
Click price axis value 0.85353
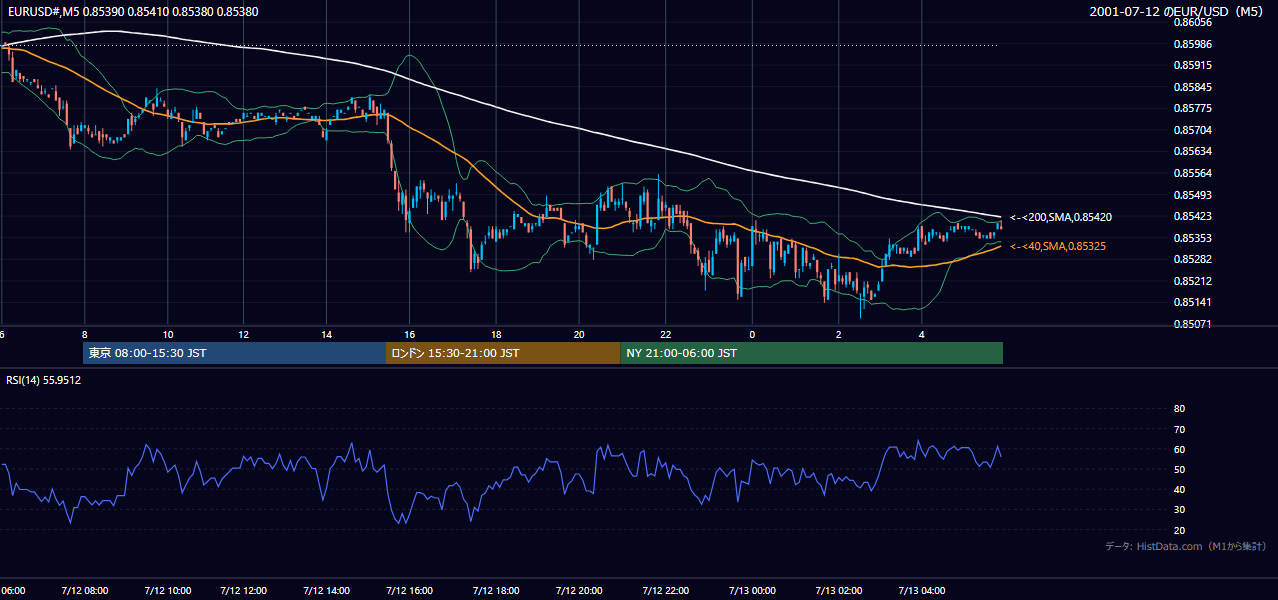coord(1193,238)
